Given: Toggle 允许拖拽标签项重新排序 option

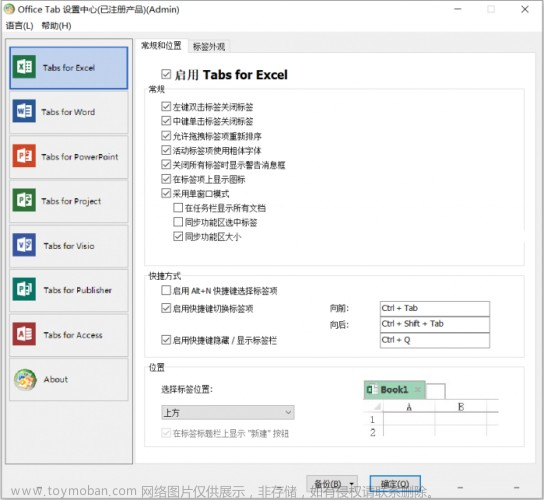Looking at the screenshot, I should click(166, 135).
